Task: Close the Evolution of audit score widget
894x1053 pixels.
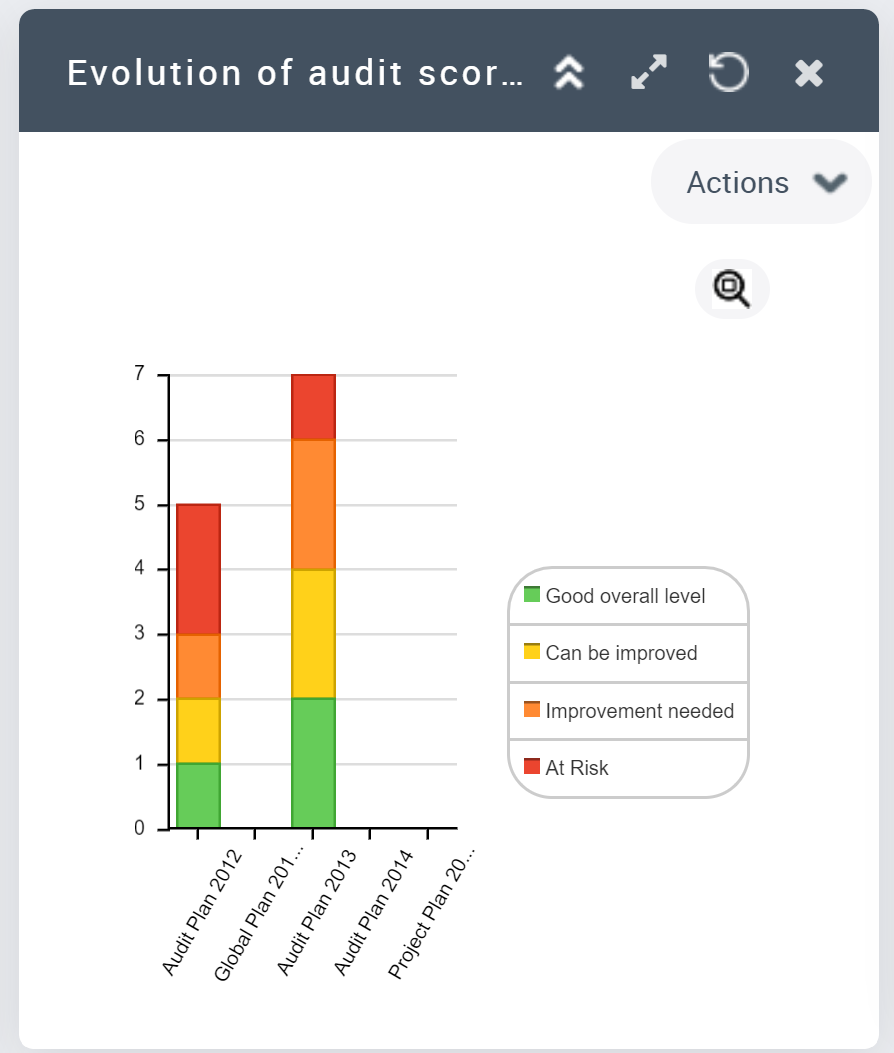Action: 808,73
